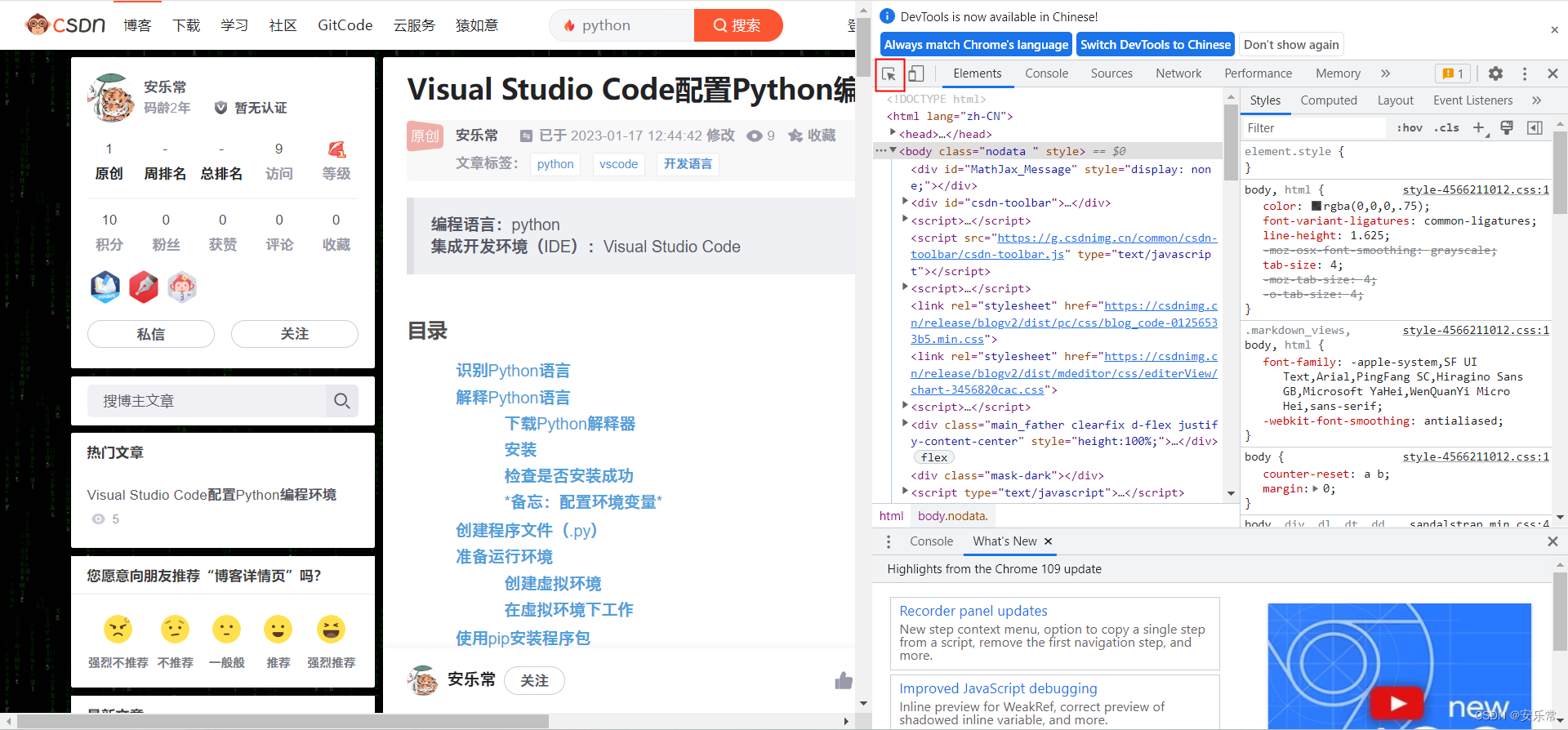
Task: Select the Computed styles tab
Action: pos(1329,100)
